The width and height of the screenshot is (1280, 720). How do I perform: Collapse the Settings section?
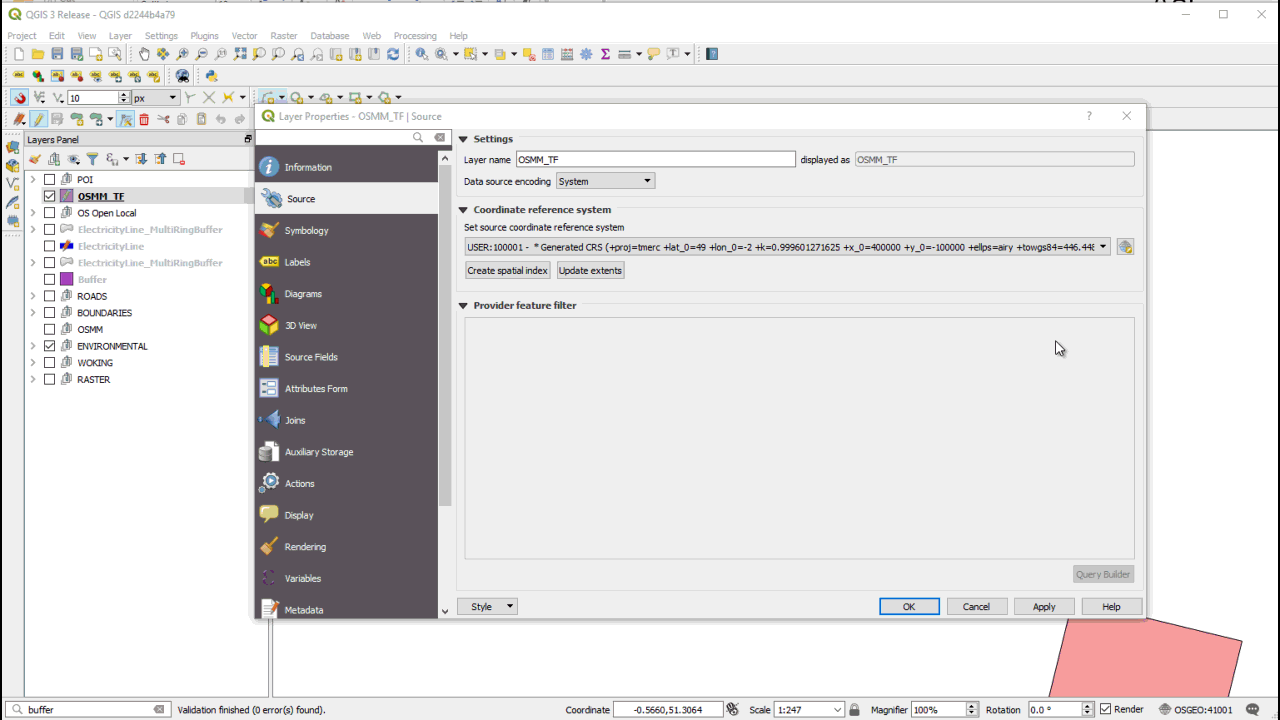(x=463, y=139)
